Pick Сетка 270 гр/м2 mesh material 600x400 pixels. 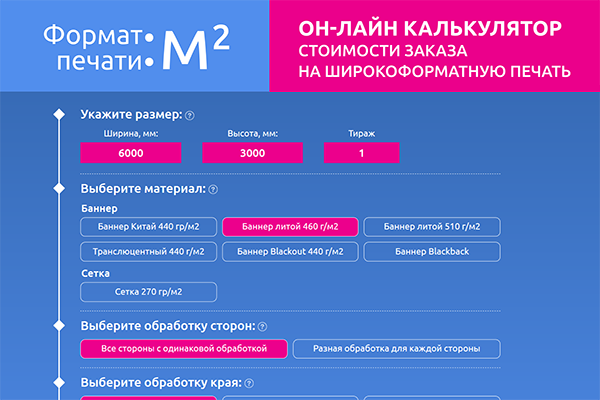click(x=147, y=291)
